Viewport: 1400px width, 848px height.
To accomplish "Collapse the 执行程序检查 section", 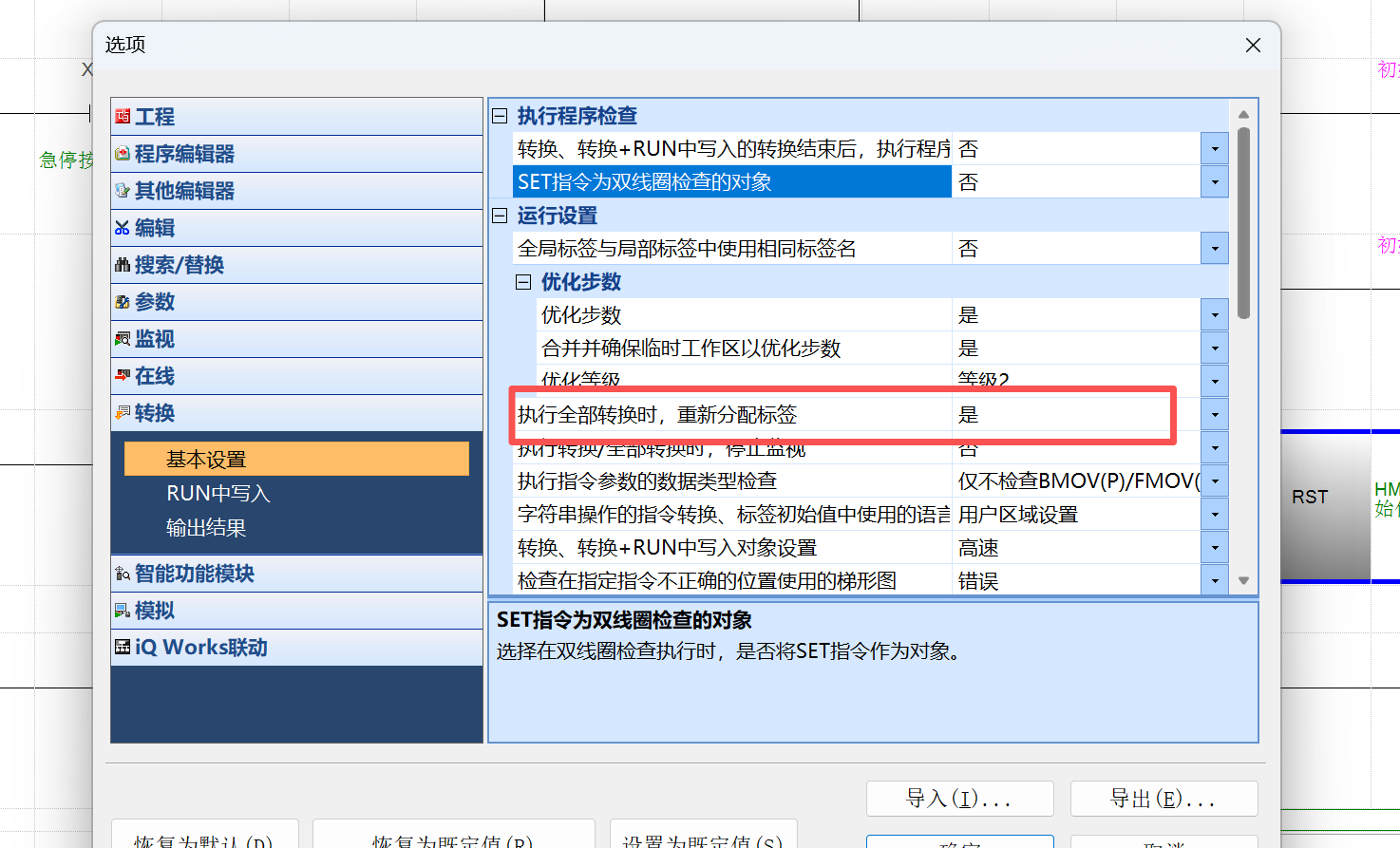I will coord(500,116).
